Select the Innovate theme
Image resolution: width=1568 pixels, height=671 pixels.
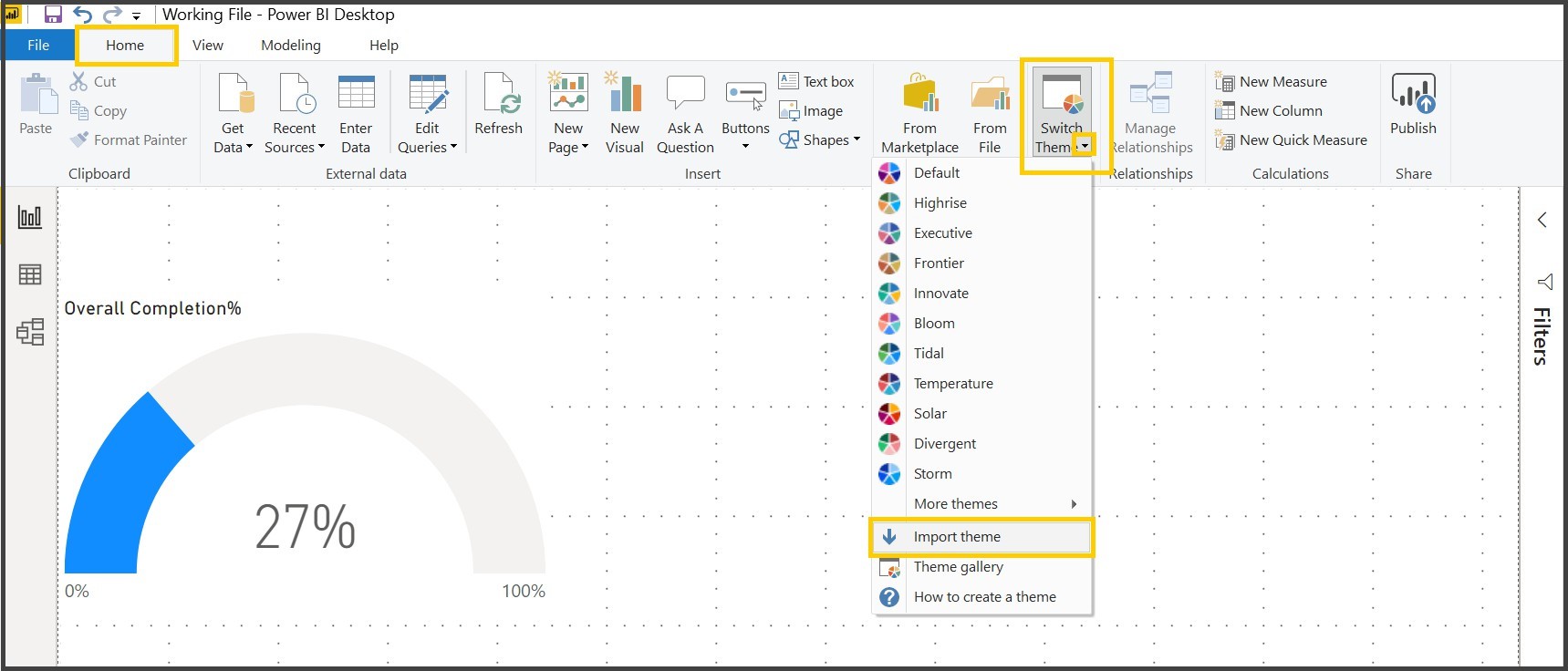(x=982, y=293)
